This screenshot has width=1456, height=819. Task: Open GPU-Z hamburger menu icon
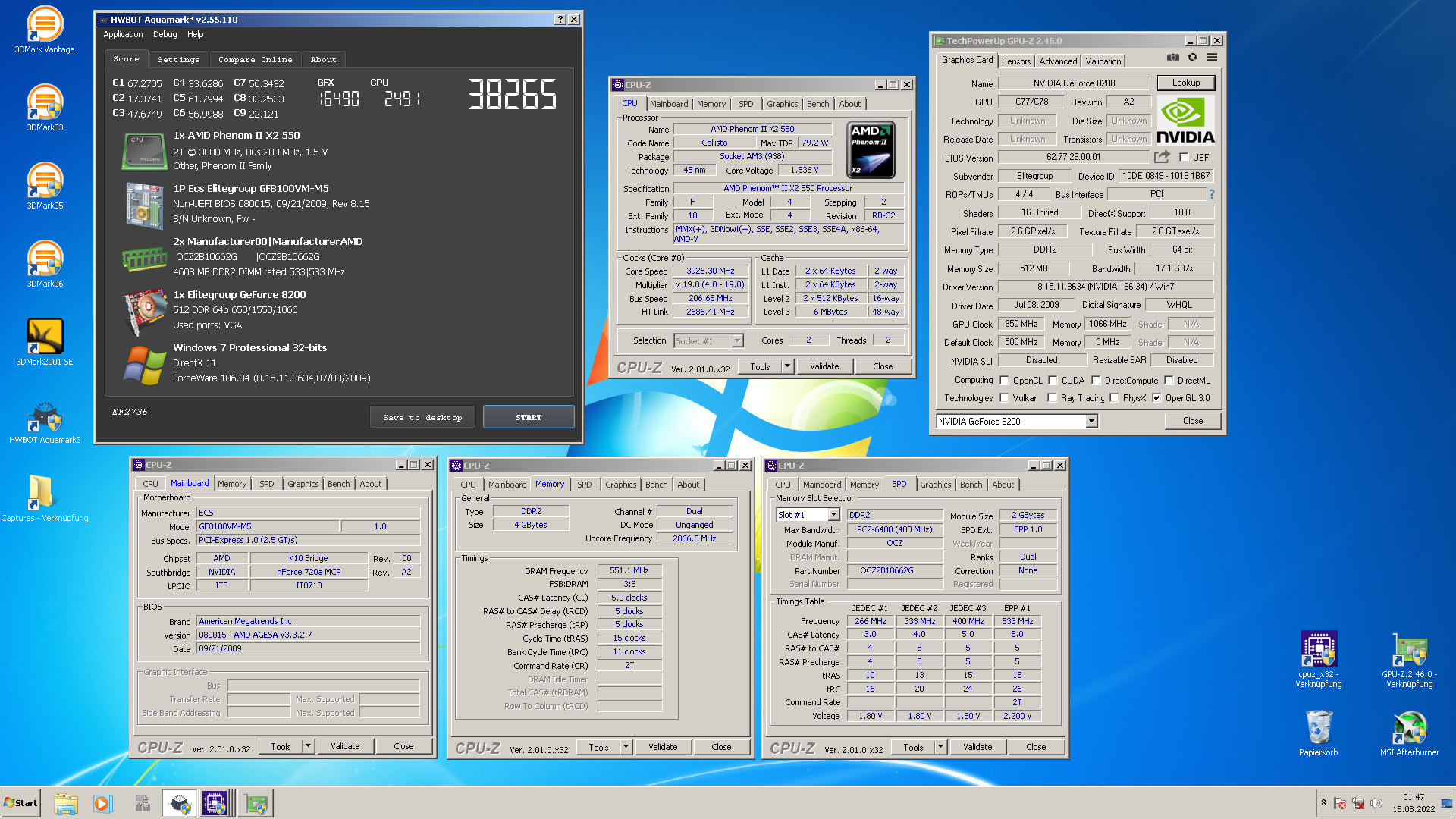1212,58
